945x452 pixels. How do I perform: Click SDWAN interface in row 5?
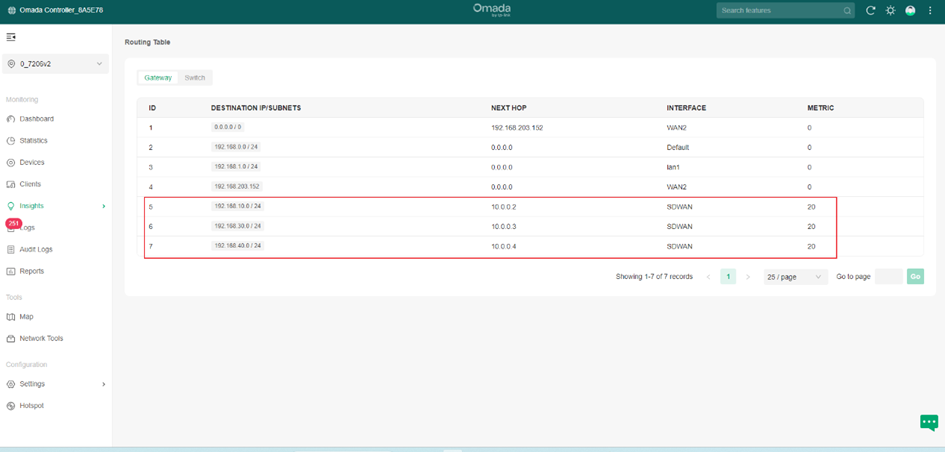[x=679, y=207]
